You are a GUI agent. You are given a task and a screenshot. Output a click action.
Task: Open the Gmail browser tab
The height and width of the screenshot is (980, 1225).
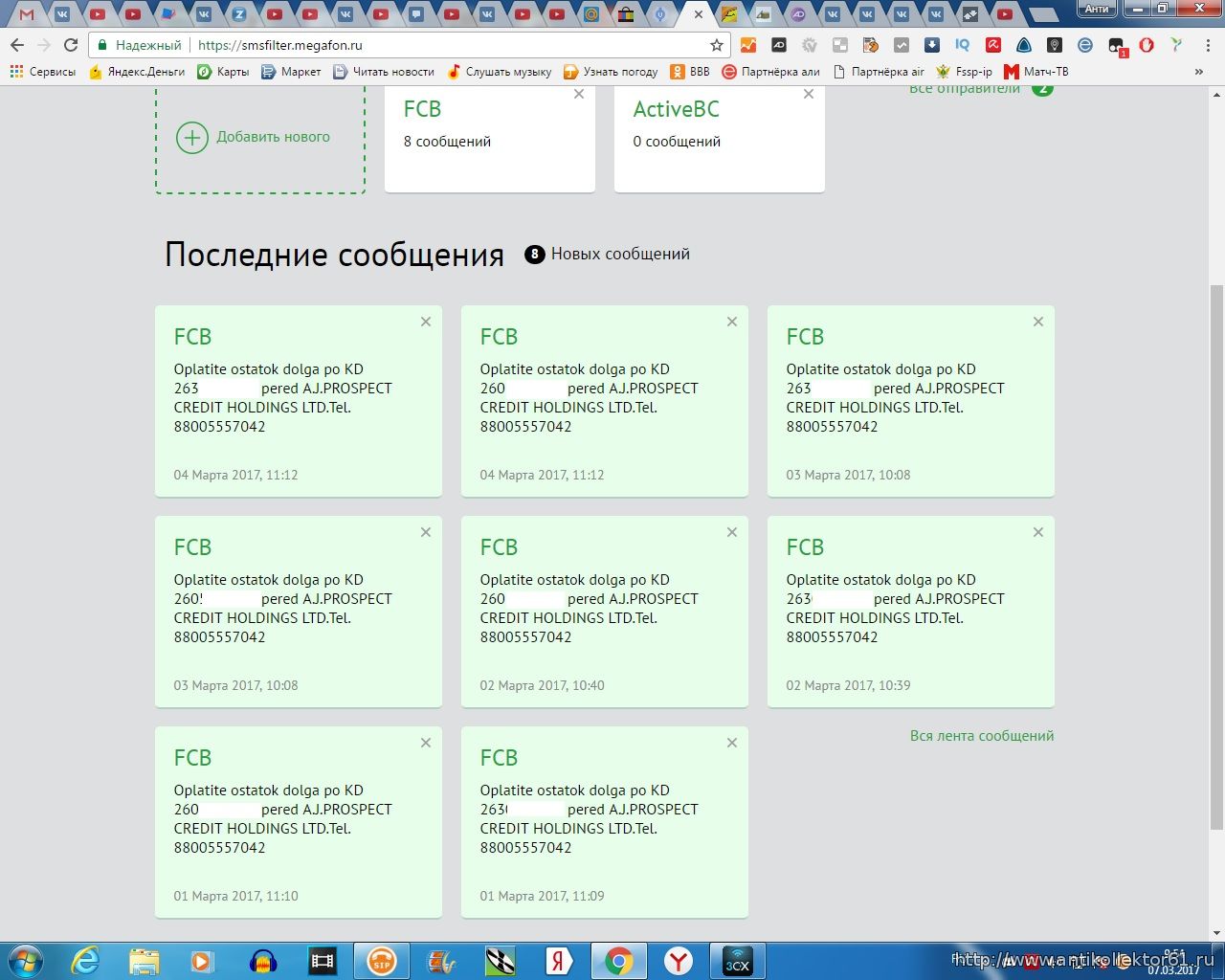point(27,14)
